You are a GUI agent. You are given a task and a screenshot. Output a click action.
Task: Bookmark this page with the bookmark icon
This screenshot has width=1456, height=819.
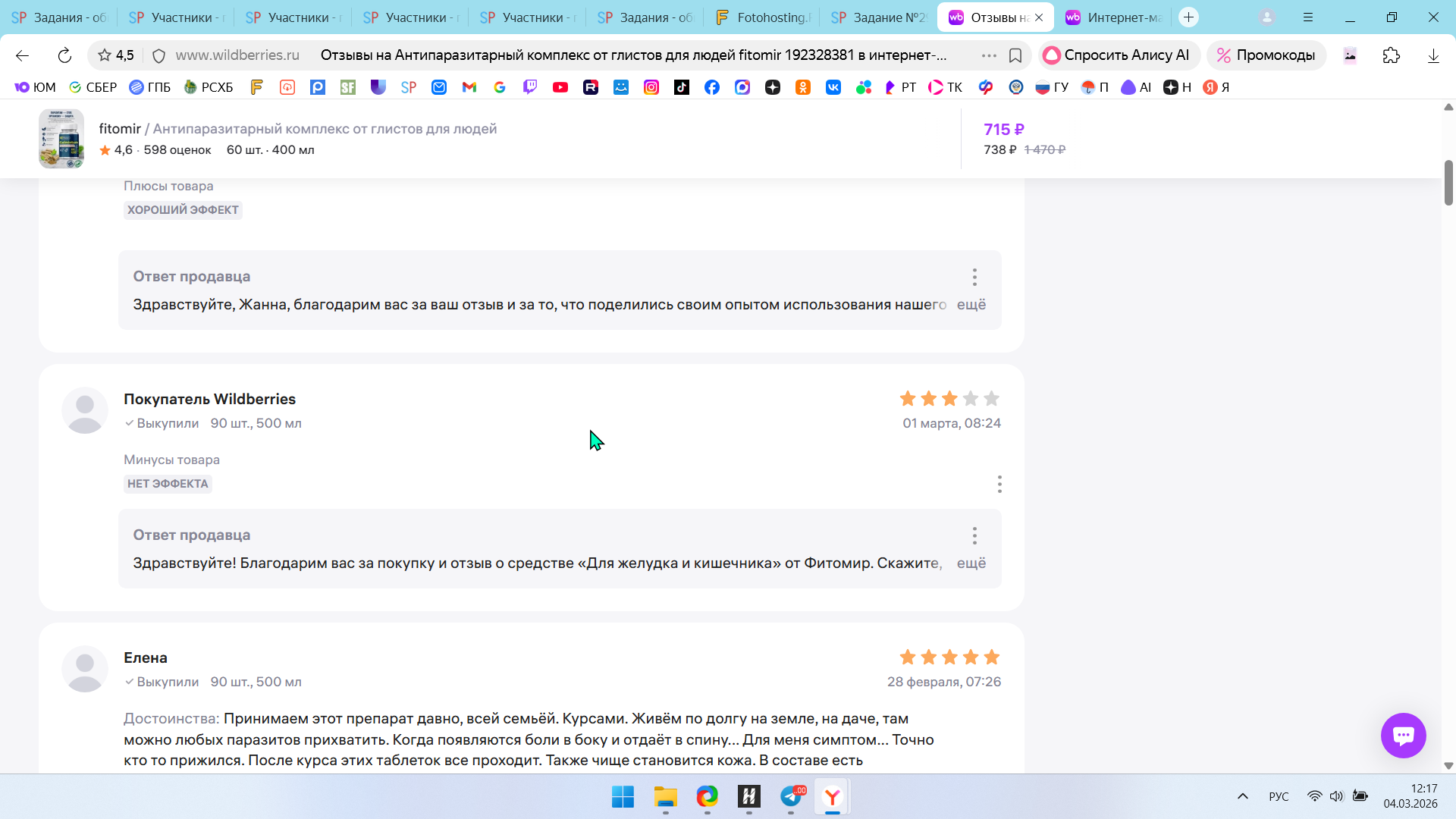click(x=1015, y=55)
